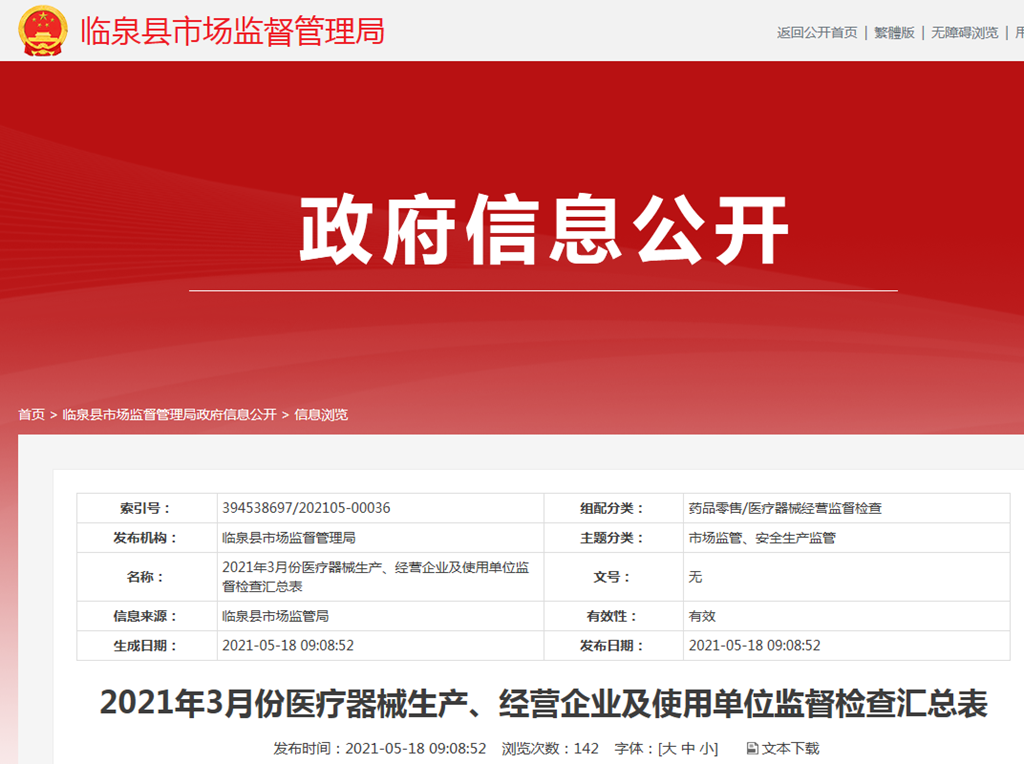This screenshot has width=1024, height=764.
Task: Click the main article headline
Action: 543,704
